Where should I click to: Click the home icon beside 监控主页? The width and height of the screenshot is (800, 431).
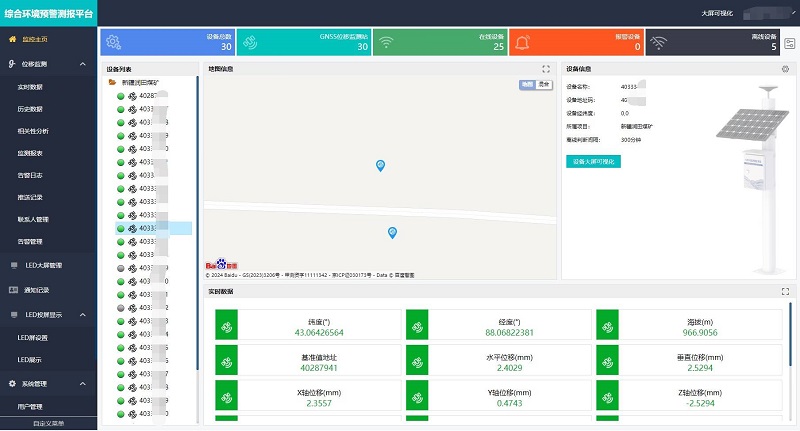click(12, 39)
